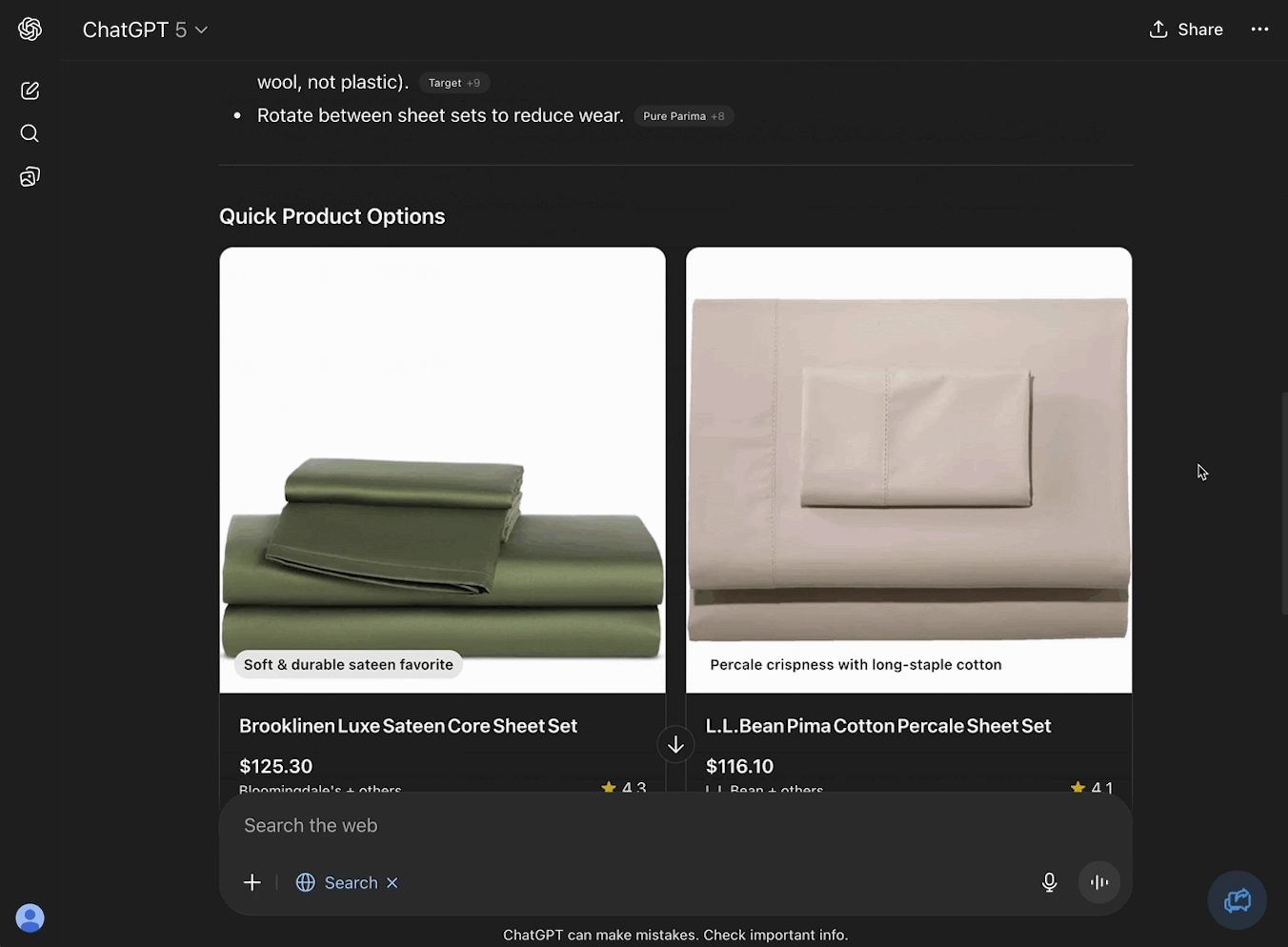
Task: Focus the Search the web input field
Action: pyautogui.click(x=675, y=826)
